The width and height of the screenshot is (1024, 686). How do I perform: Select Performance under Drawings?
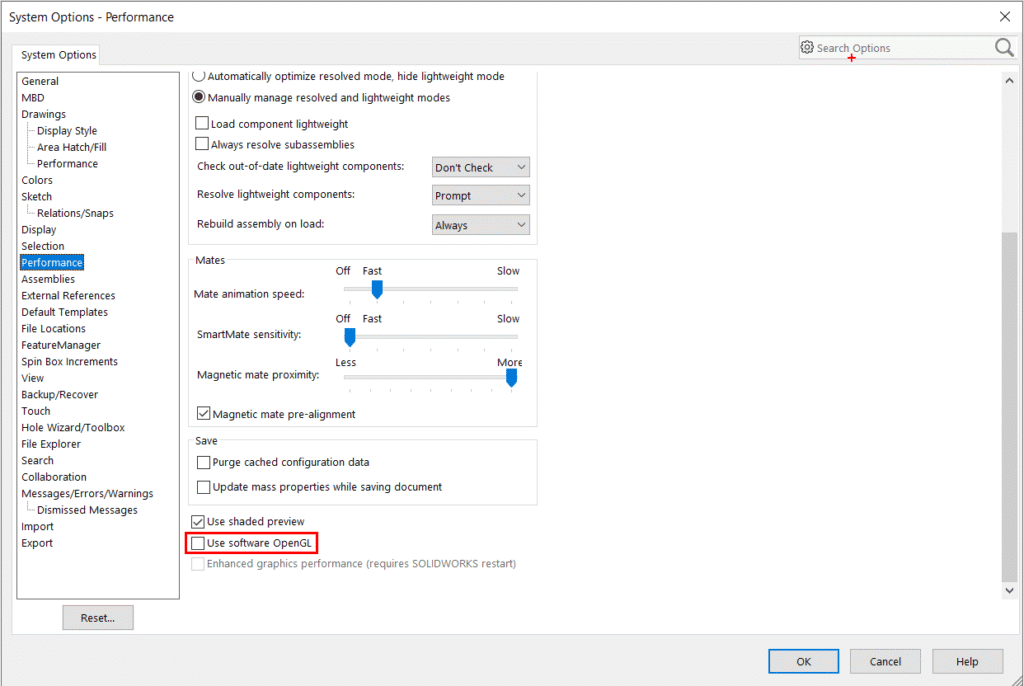tap(67, 163)
